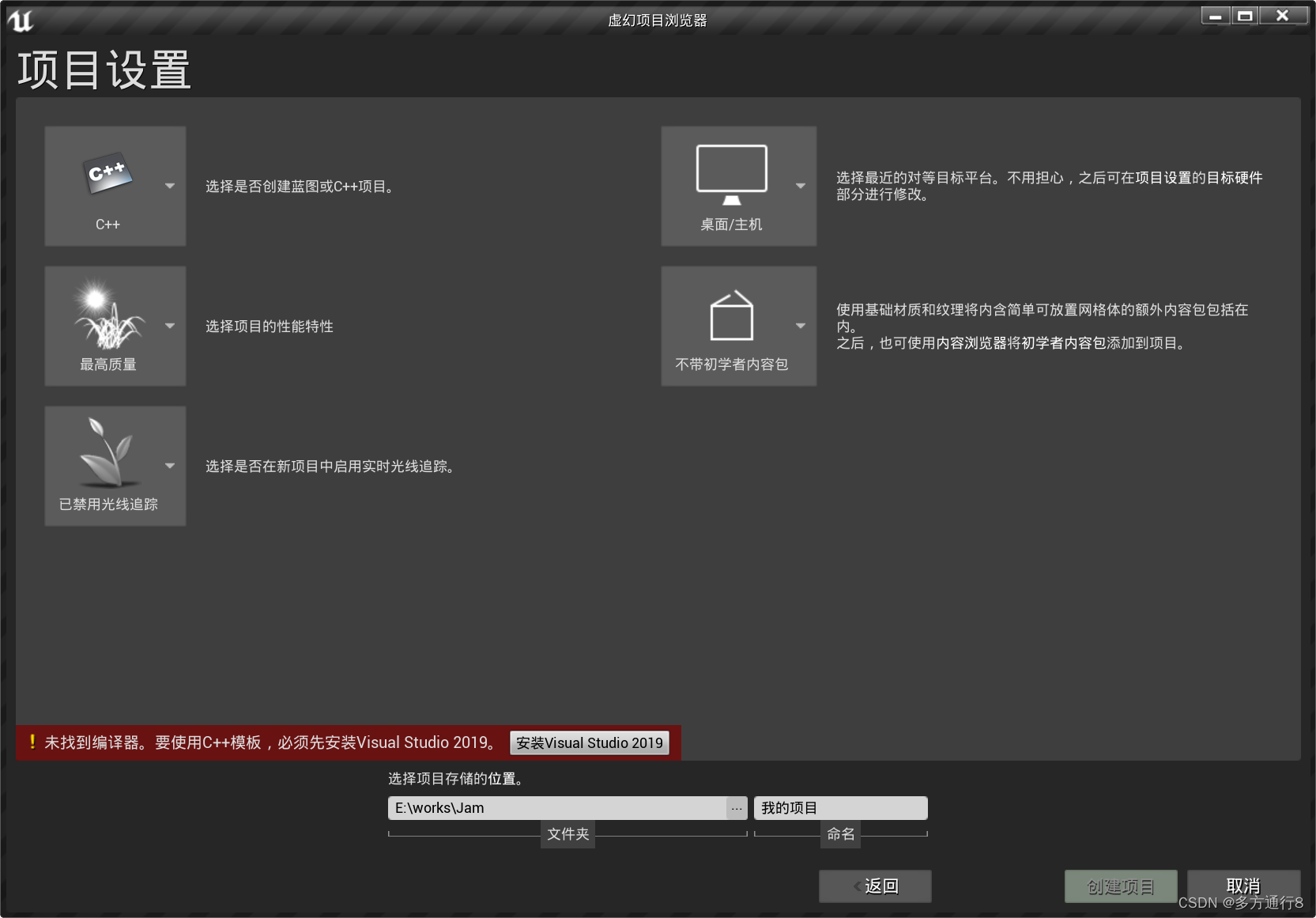
Task: Click the C++ project type icon
Action: (x=107, y=173)
